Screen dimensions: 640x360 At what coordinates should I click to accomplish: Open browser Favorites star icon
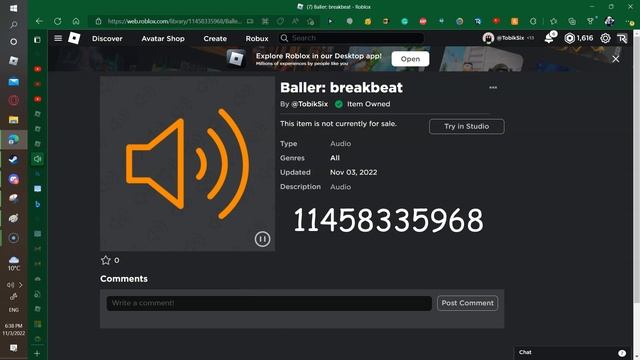coord(553,21)
